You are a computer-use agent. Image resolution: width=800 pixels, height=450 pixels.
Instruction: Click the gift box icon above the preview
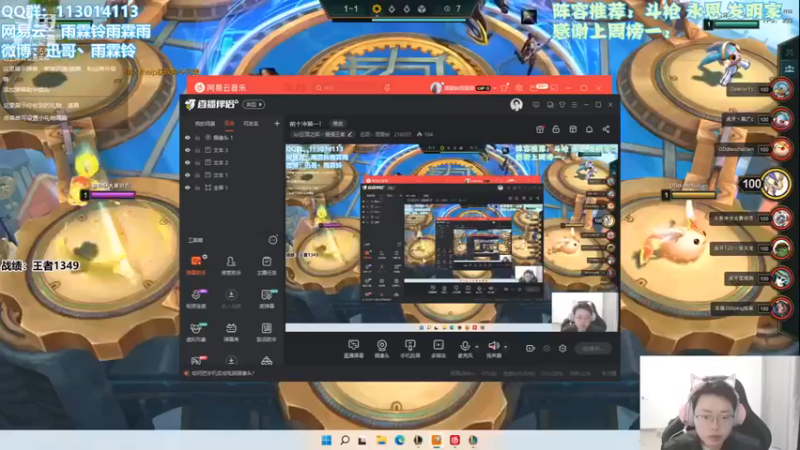540,130
